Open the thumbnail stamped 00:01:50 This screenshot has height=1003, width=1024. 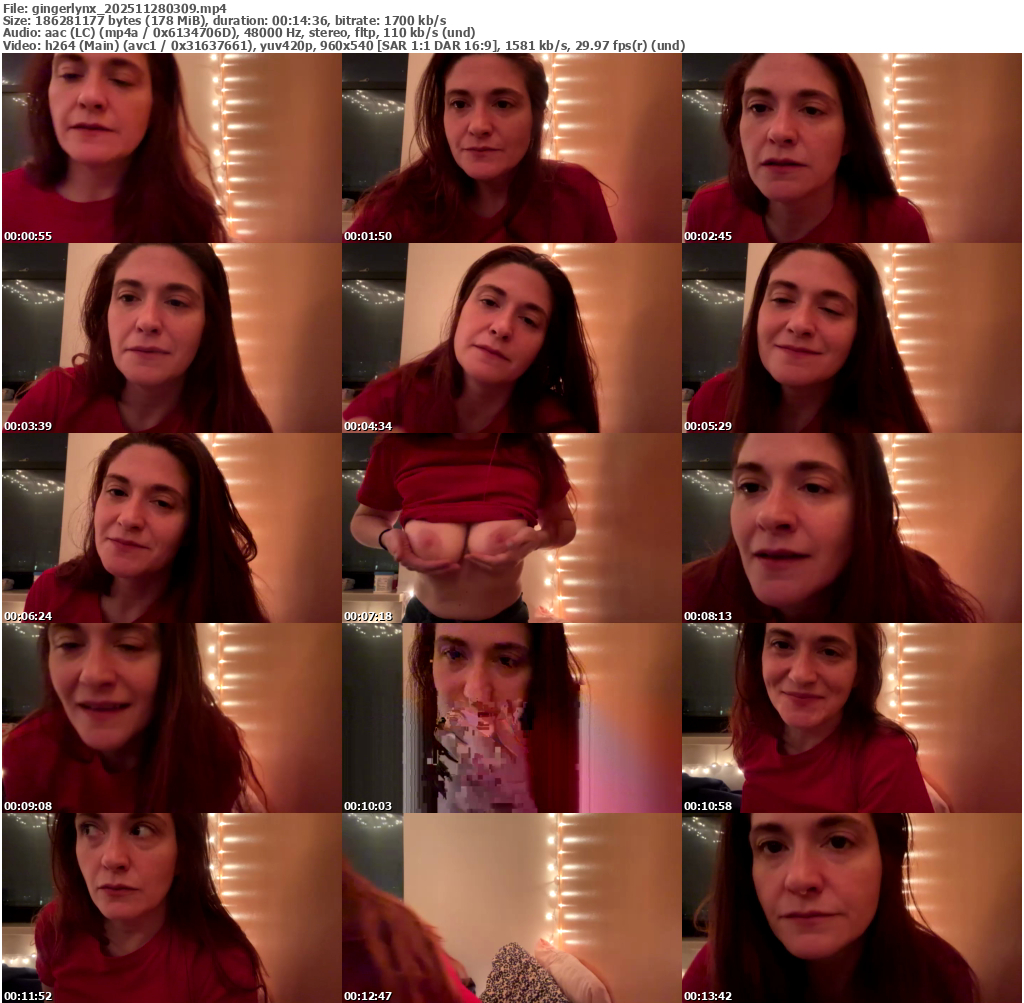click(x=511, y=148)
